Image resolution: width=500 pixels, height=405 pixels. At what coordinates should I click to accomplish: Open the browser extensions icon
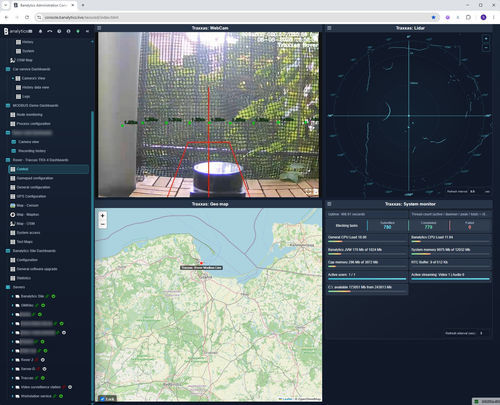coord(468,17)
